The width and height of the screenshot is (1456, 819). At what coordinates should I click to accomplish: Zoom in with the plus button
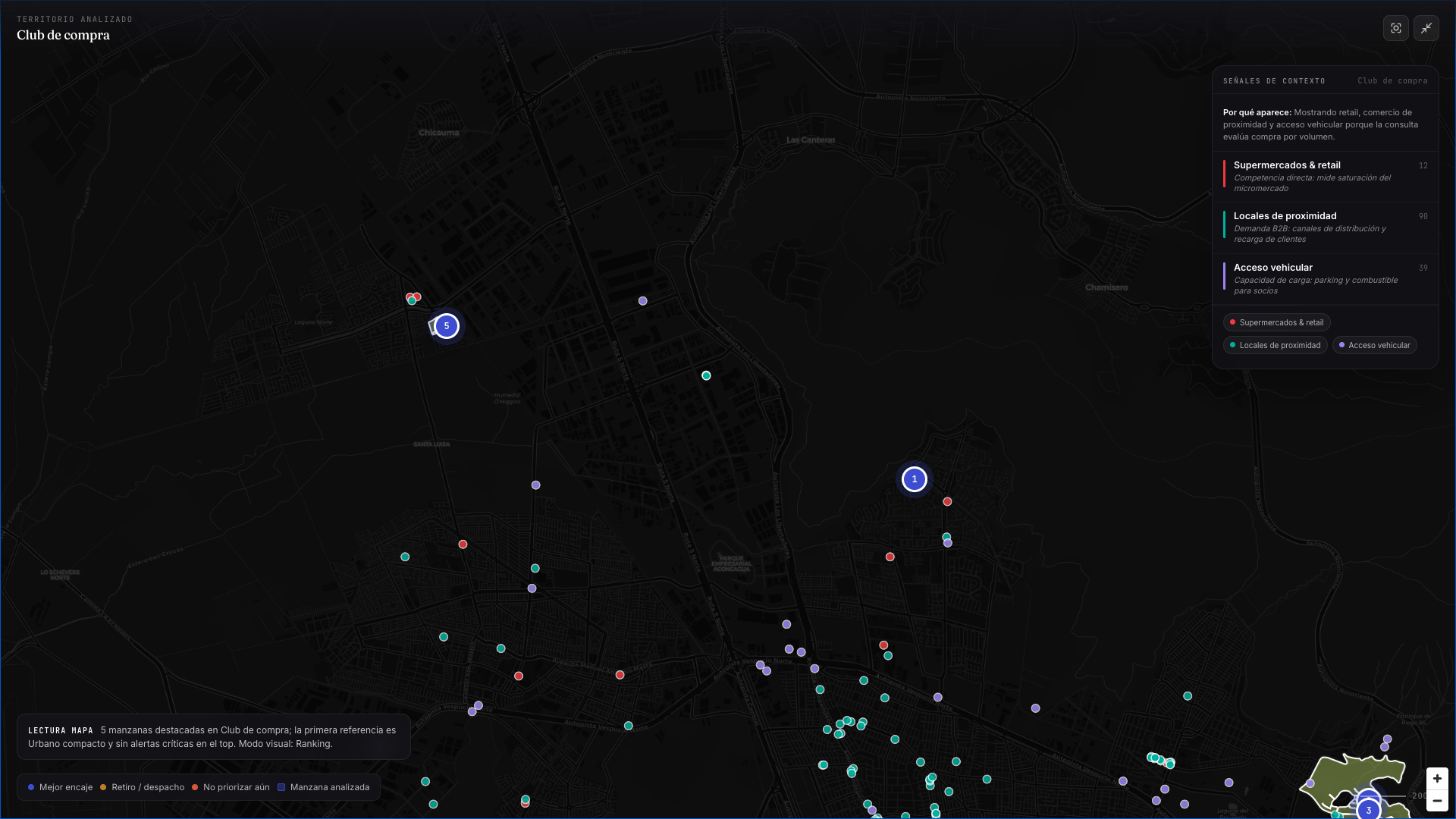[1437, 779]
